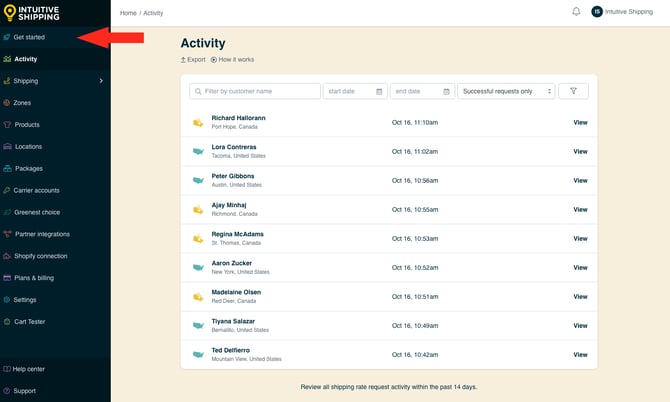View Regina McAdams's request
The width and height of the screenshot is (670, 402).
pyautogui.click(x=580, y=239)
